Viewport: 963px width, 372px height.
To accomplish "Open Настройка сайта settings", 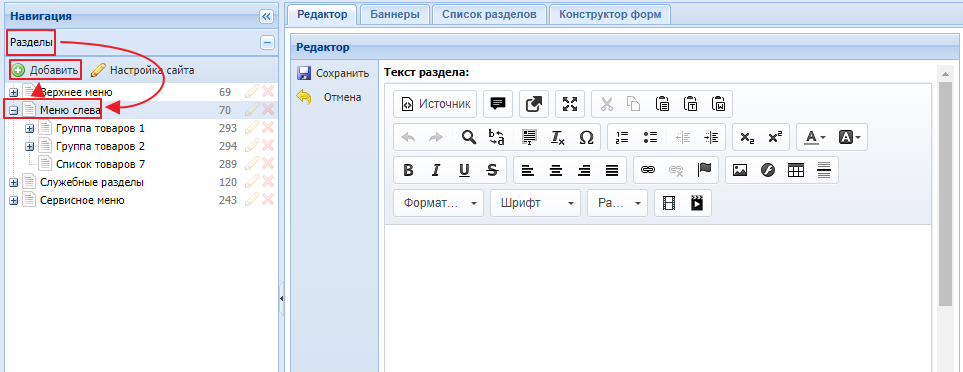I will click(x=143, y=70).
